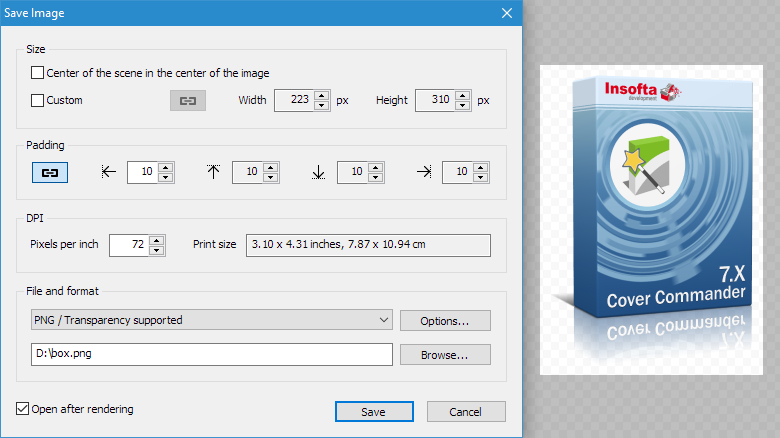The height and width of the screenshot is (438, 780).
Task: Decrease Width with the down spinner
Action: 322,106
